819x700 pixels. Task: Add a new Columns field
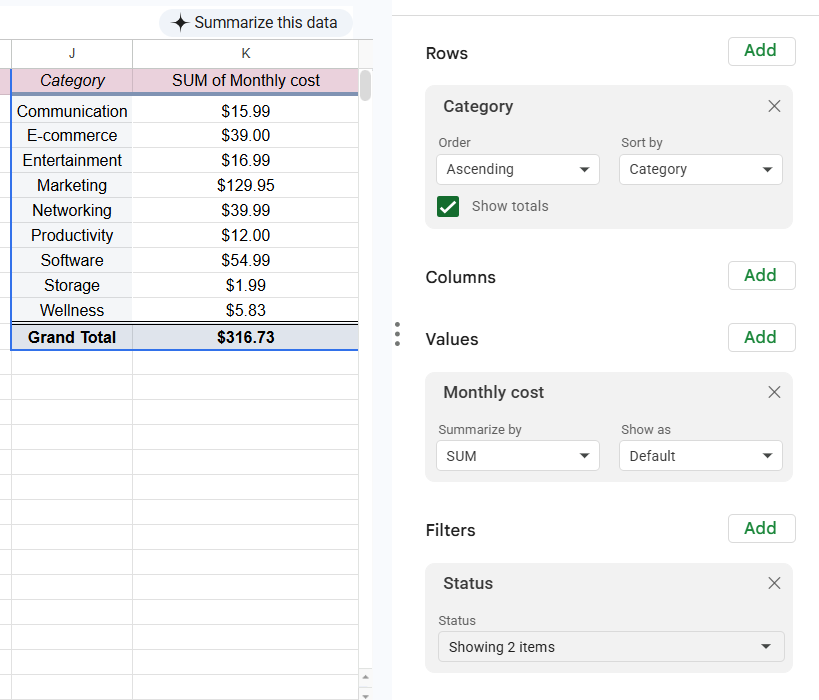coord(761,275)
